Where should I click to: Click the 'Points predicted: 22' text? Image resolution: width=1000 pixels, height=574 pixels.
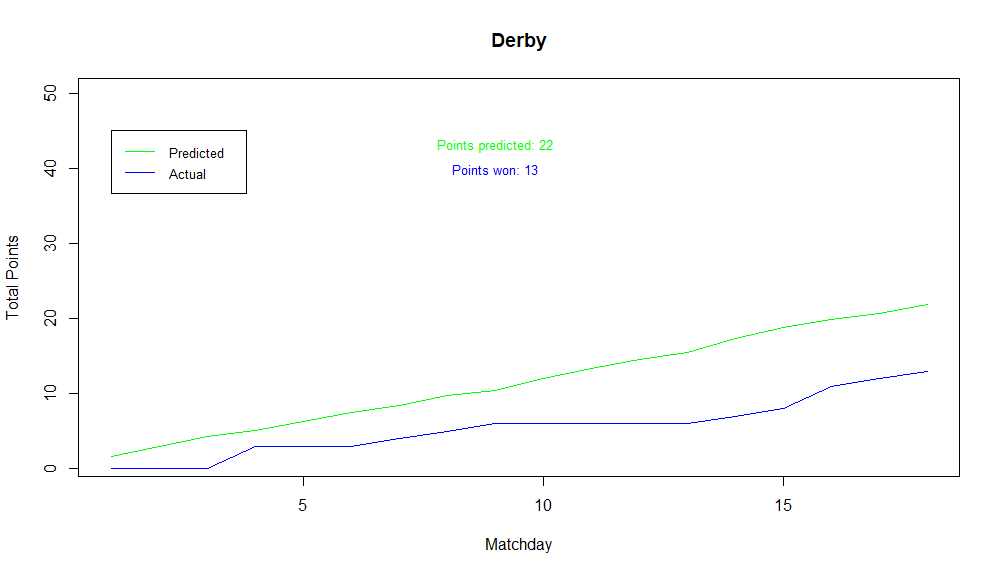(495, 145)
